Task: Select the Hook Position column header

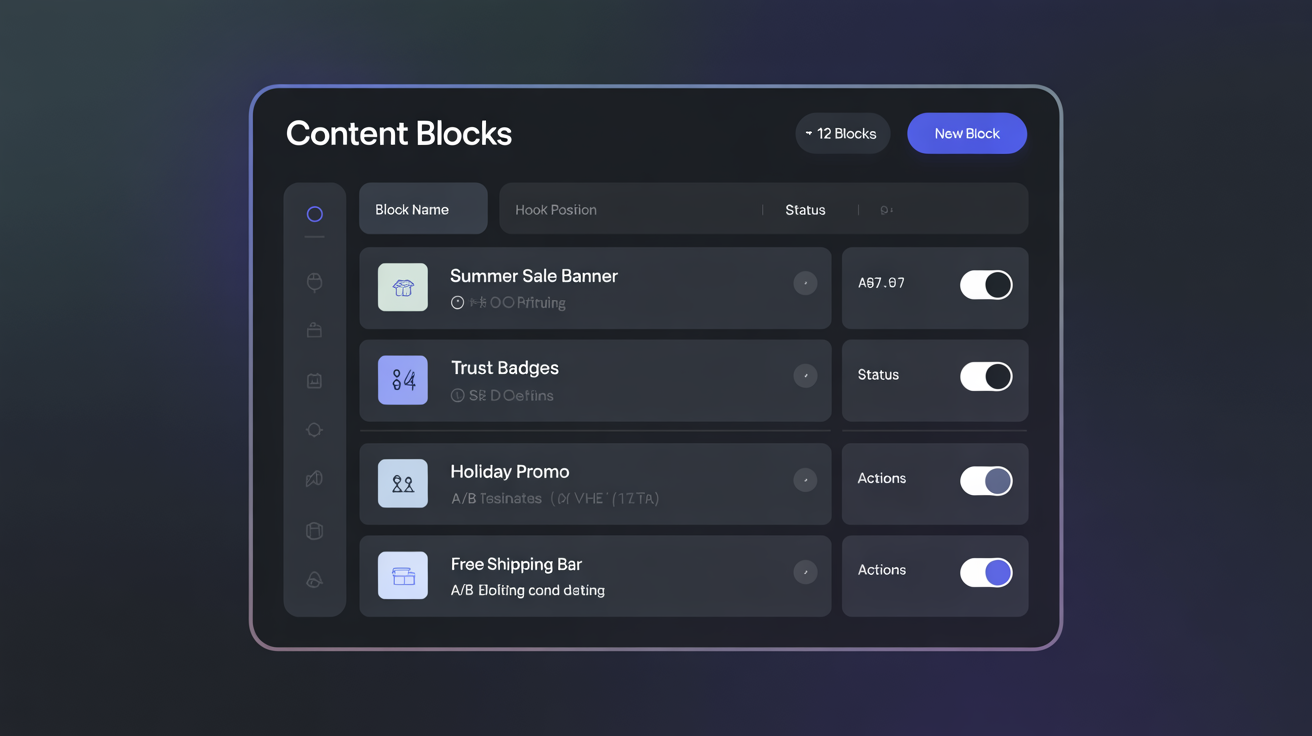Action: (556, 210)
